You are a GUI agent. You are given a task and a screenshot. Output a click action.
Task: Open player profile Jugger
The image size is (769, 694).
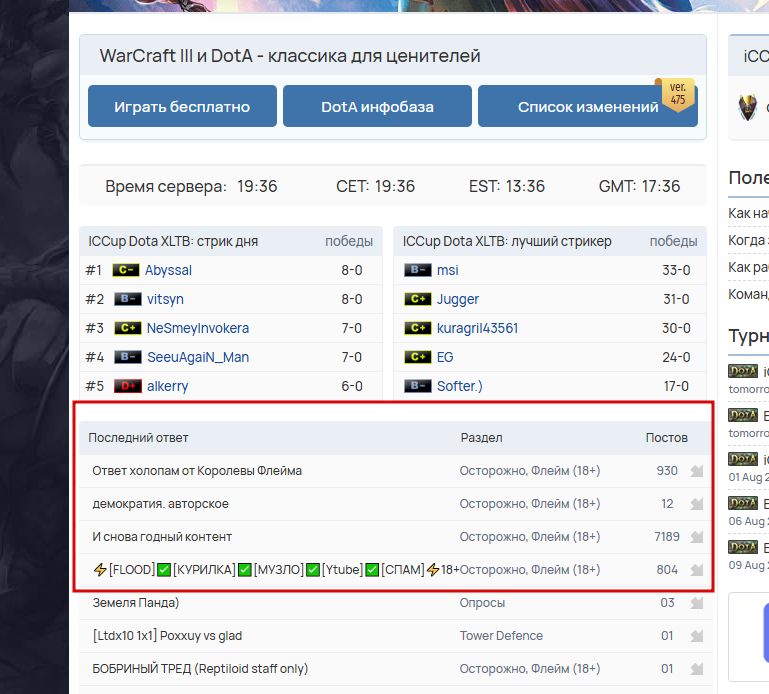(x=458, y=299)
